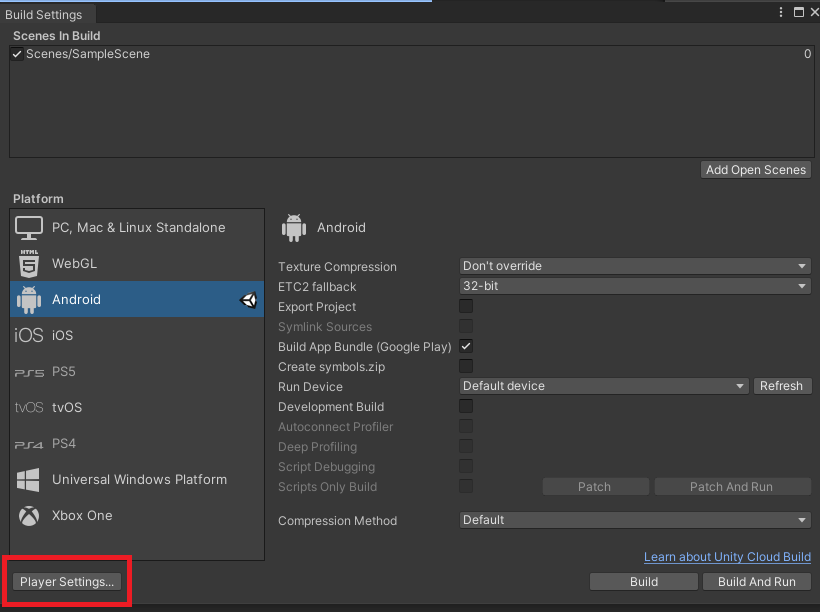Click the tvOS platform icon
This screenshot has height=612, width=820.
coord(29,407)
